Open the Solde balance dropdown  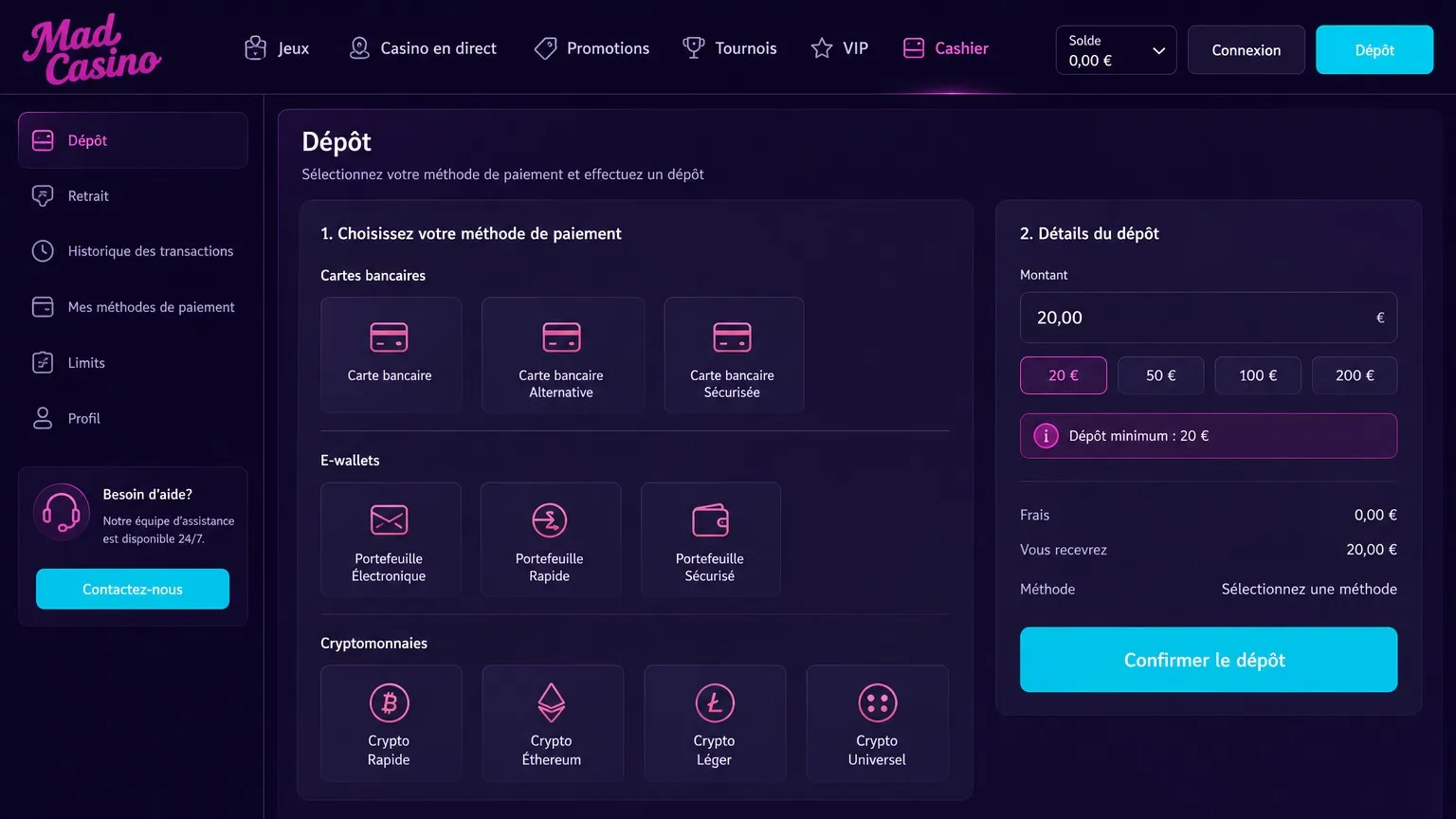[1116, 50]
